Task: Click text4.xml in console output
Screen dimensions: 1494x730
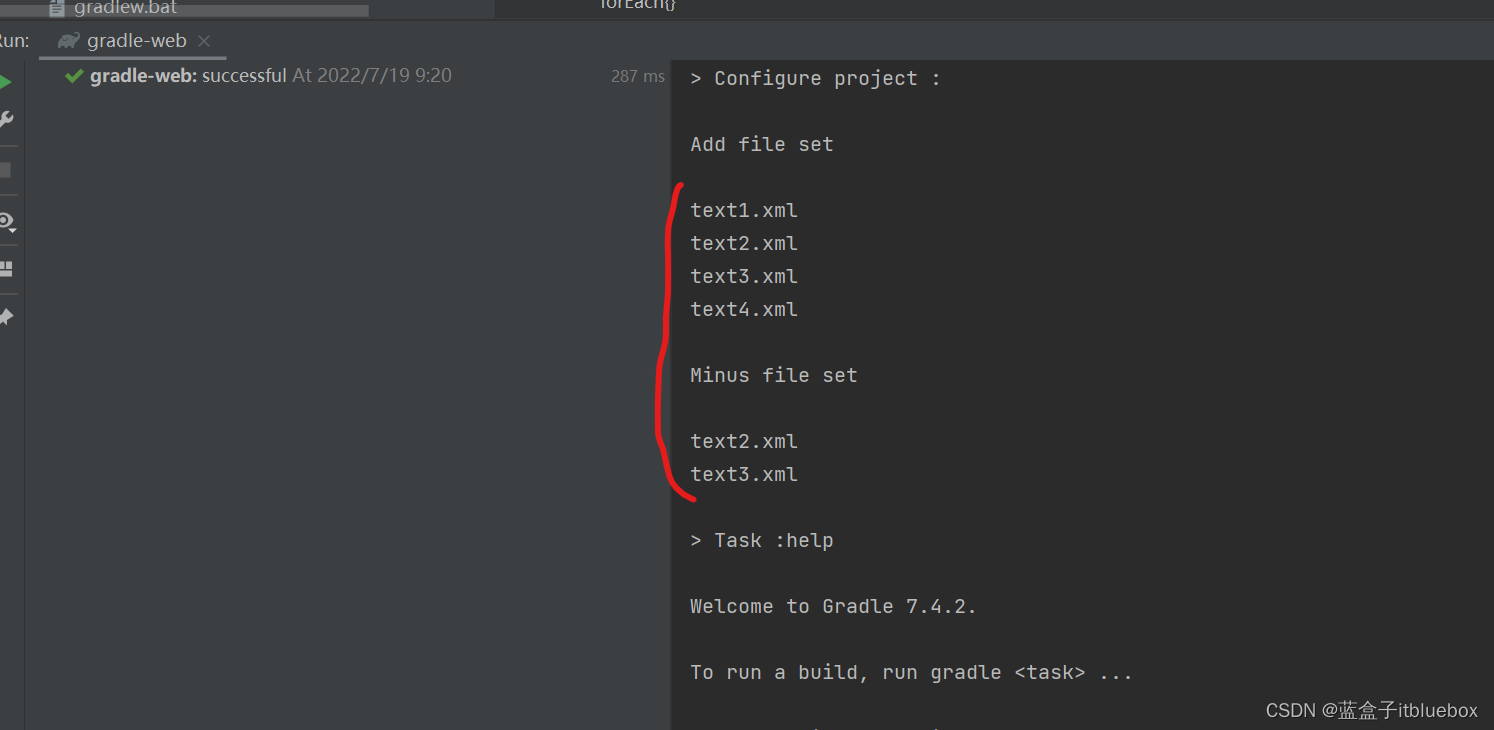Action: tap(744, 309)
